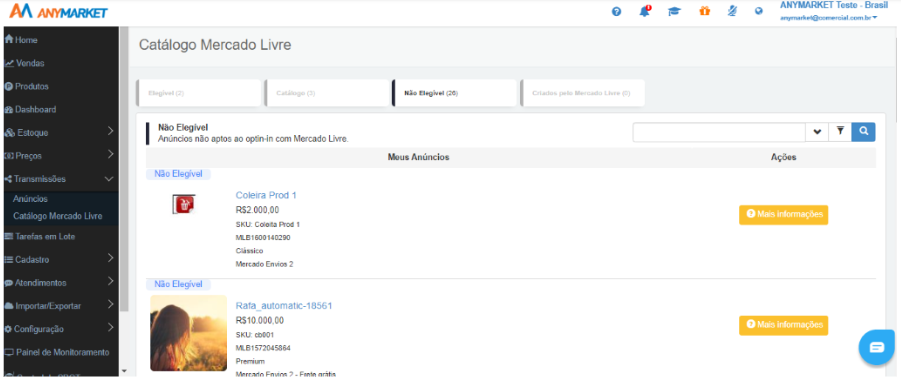The image size is (901, 378).
Task: Click the Ações column header
Action: (x=783, y=157)
